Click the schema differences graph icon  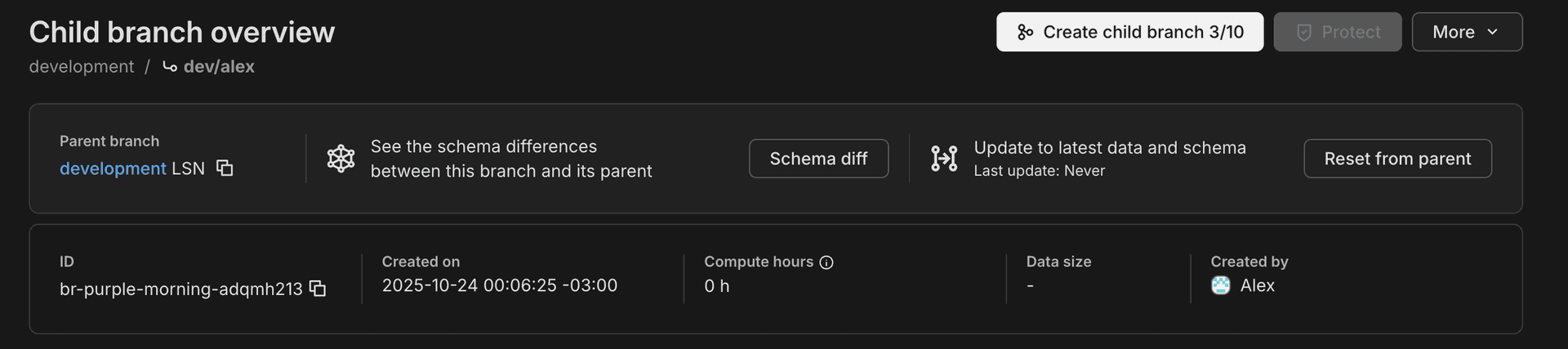coord(341,159)
